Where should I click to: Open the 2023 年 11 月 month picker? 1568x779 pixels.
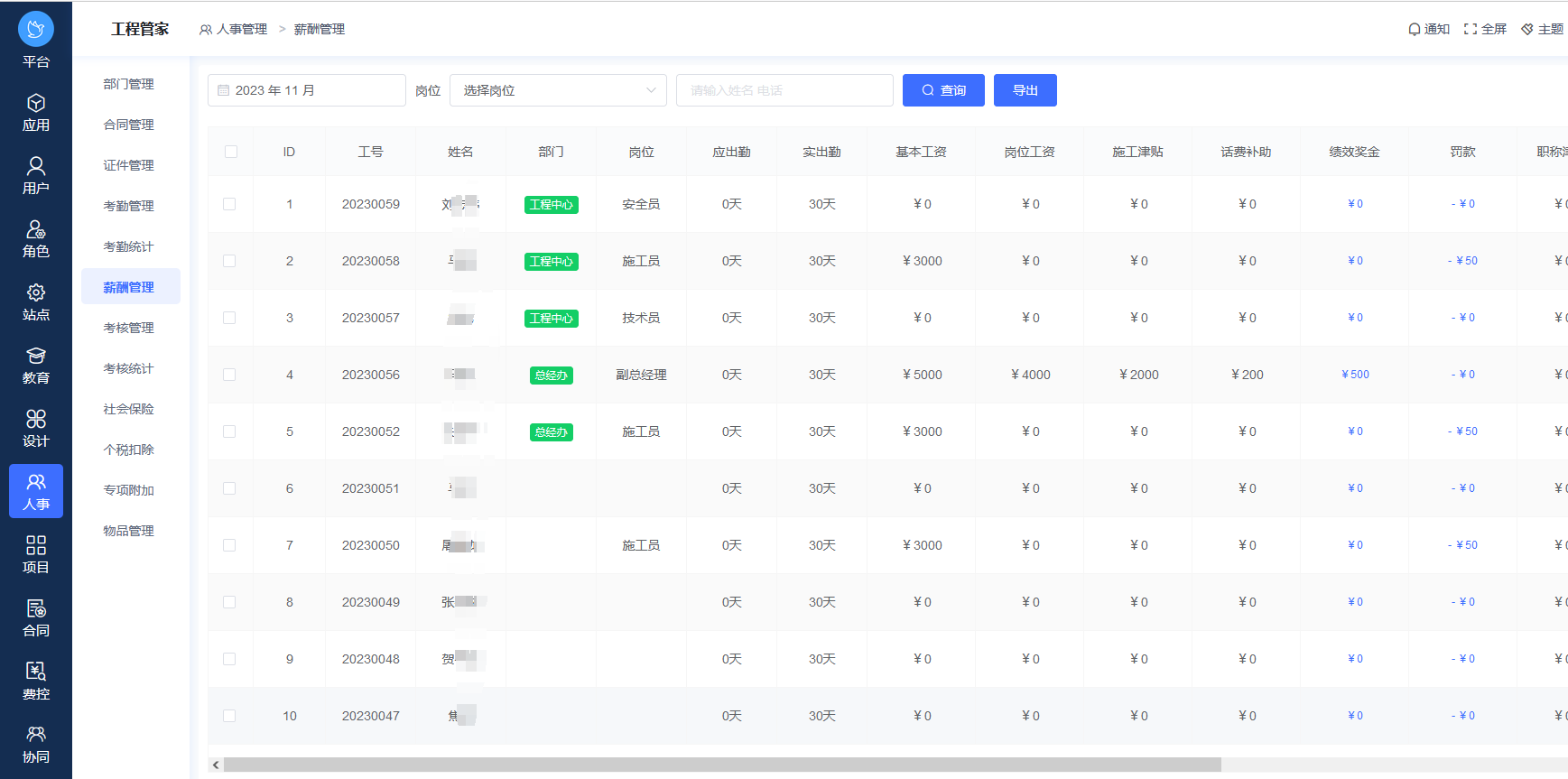point(307,90)
